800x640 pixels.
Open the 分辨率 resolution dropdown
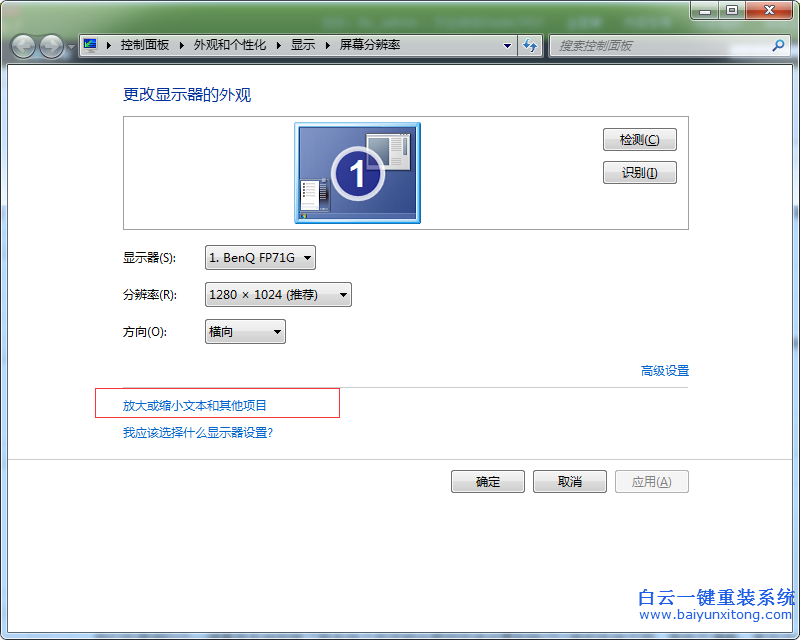(x=277, y=294)
